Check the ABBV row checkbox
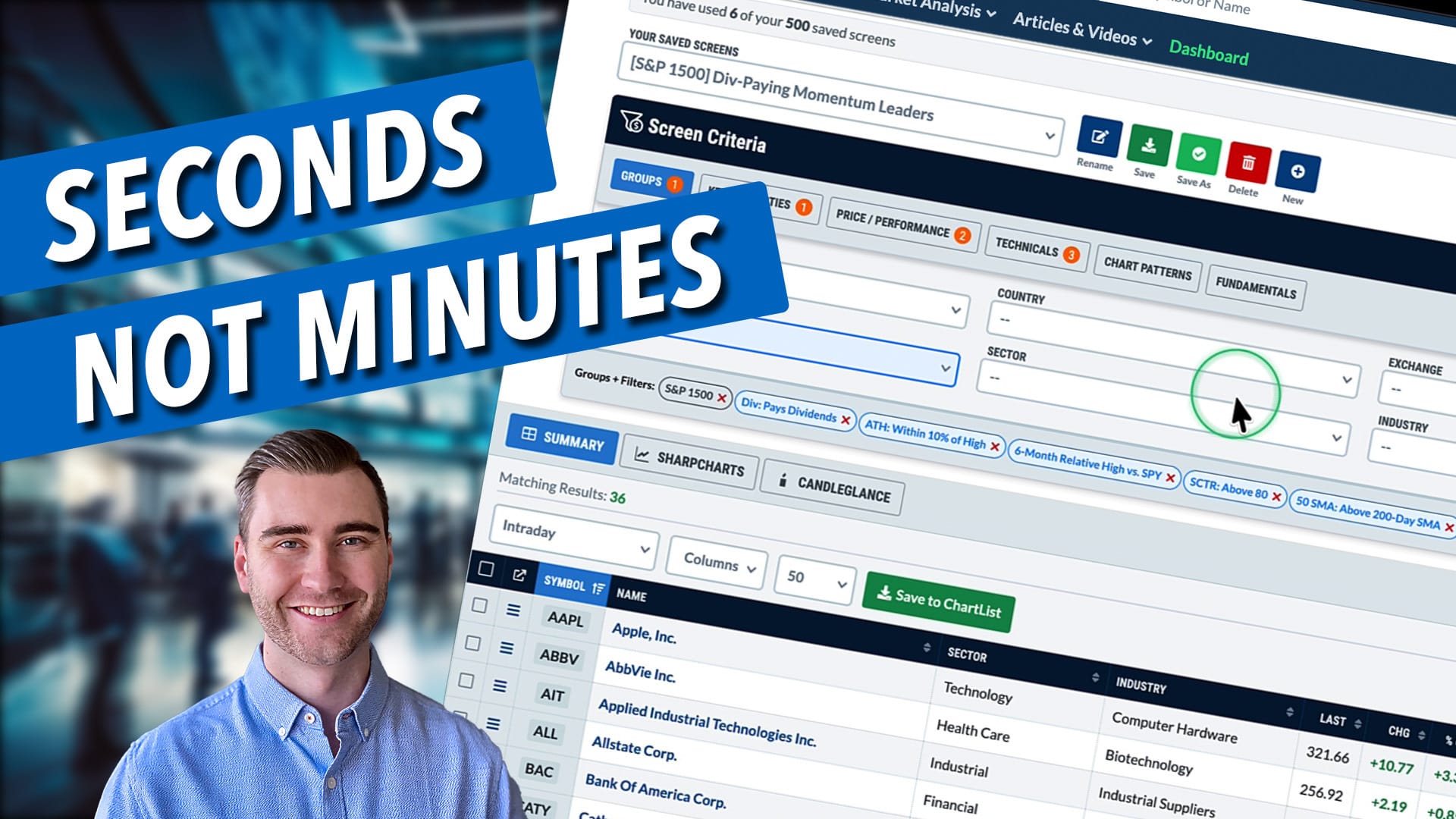The height and width of the screenshot is (819, 1456). (x=472, y=643)
